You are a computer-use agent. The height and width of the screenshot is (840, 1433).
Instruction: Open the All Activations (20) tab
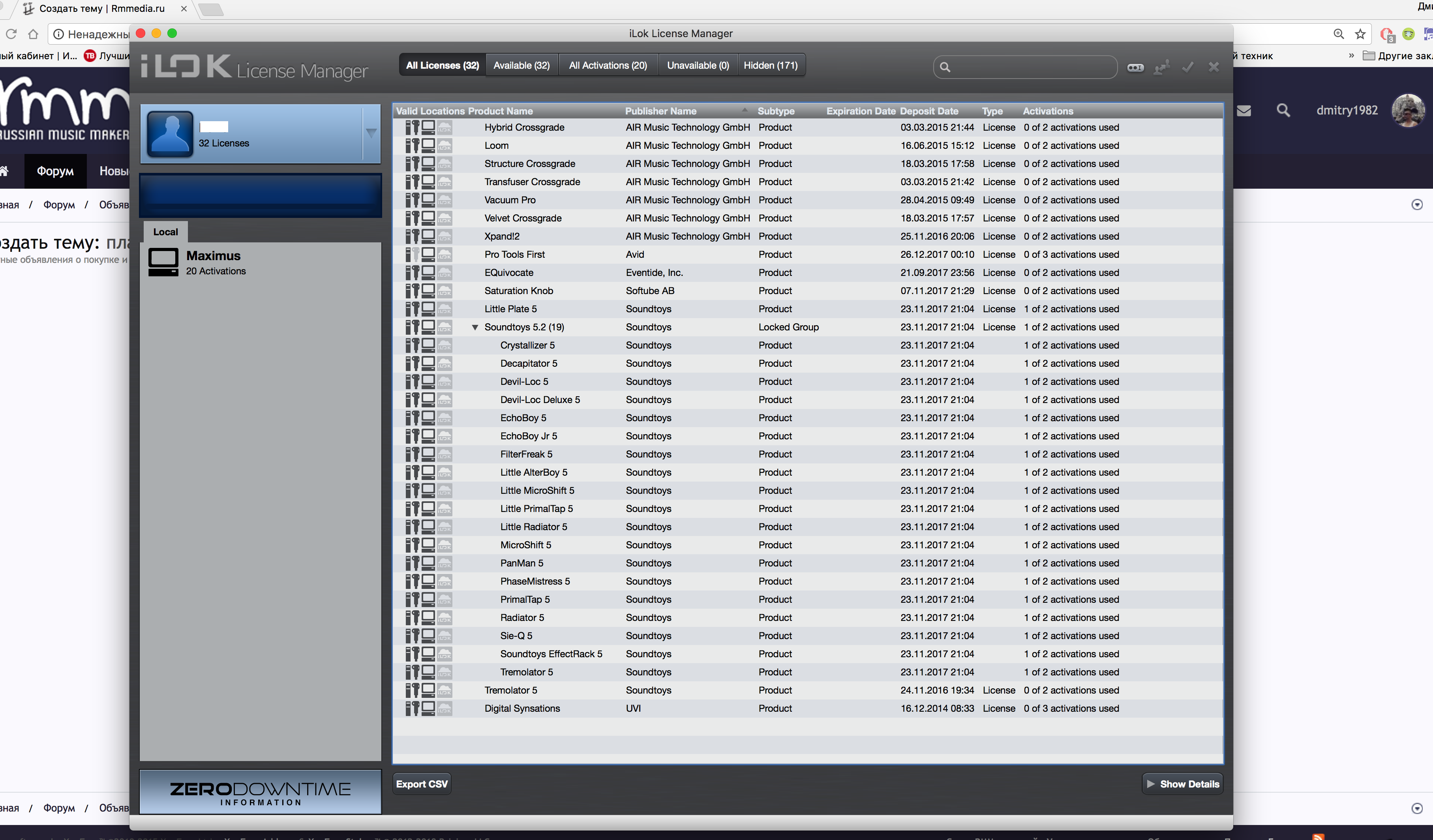pyautogui.click(x=608, y=66)
